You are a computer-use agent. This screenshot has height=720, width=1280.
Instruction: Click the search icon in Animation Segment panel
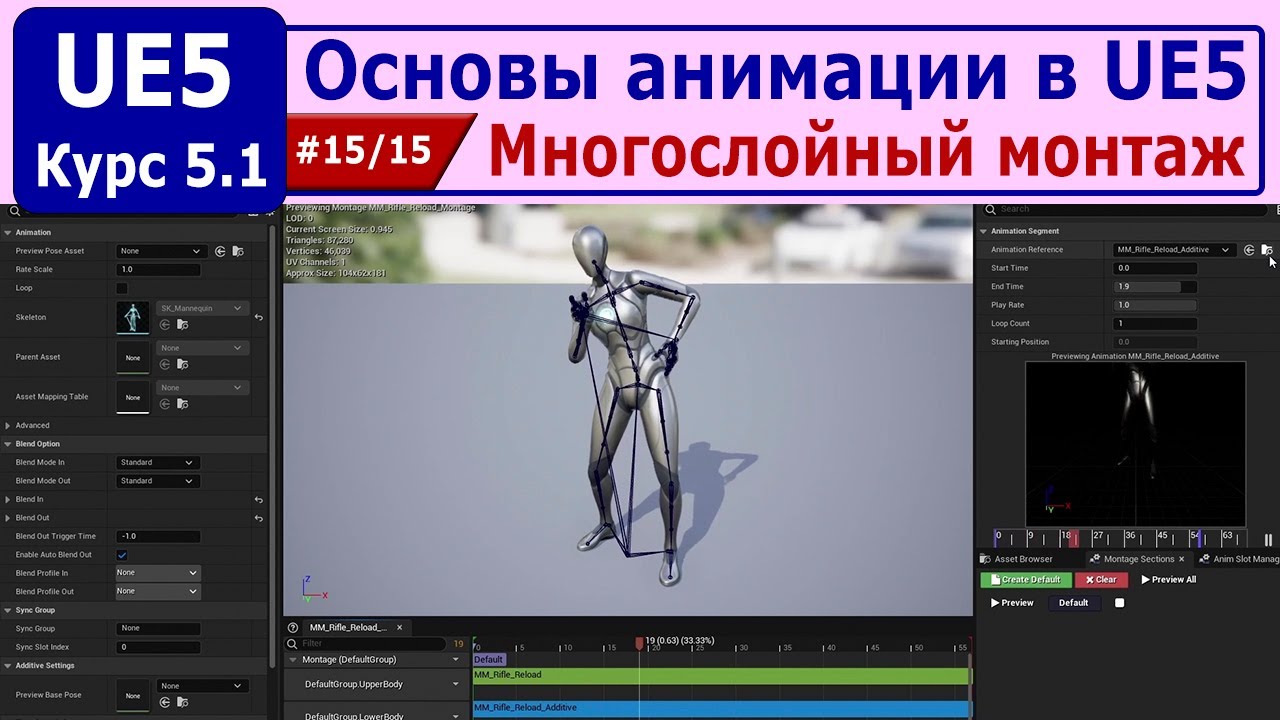point(991,209)
